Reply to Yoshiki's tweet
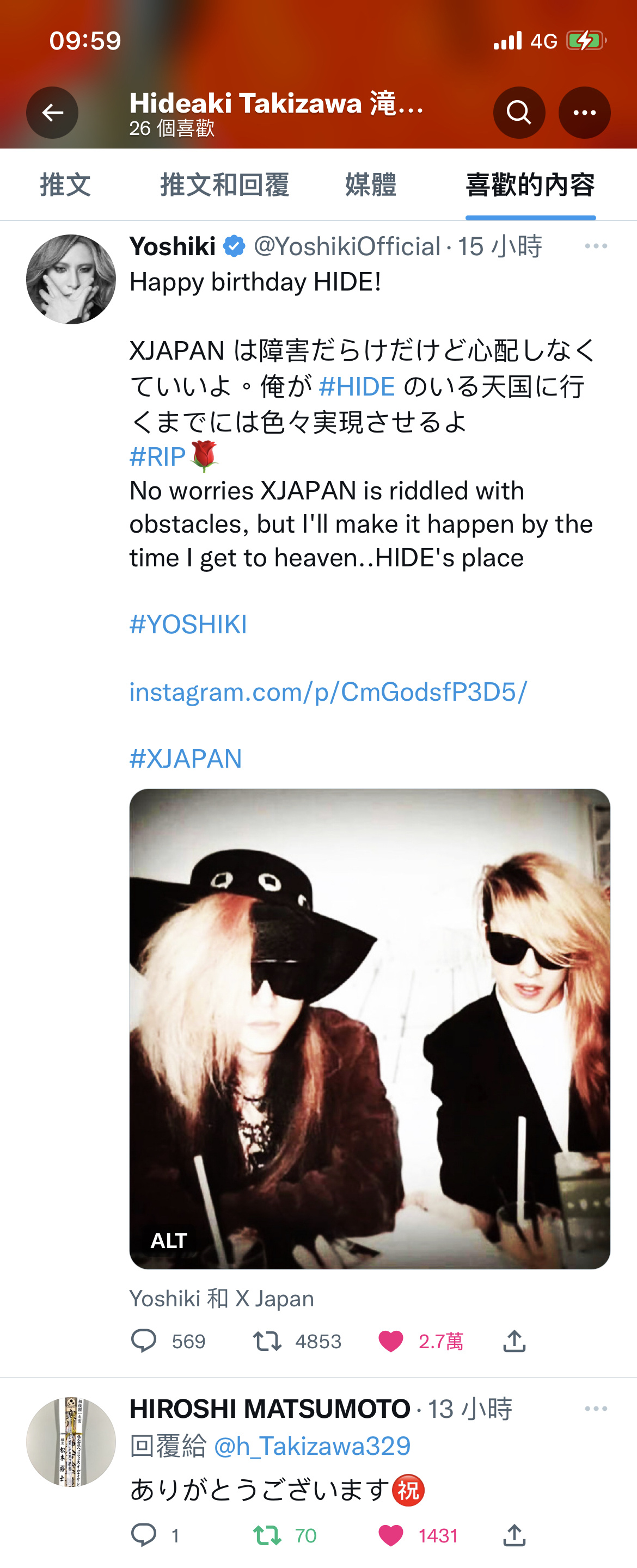Screen dimensions: 637x1568 point(144,1341)
